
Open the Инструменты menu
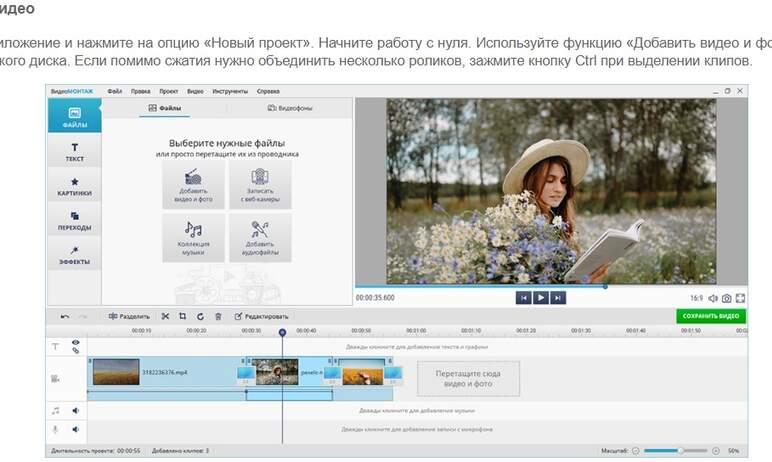230,91
